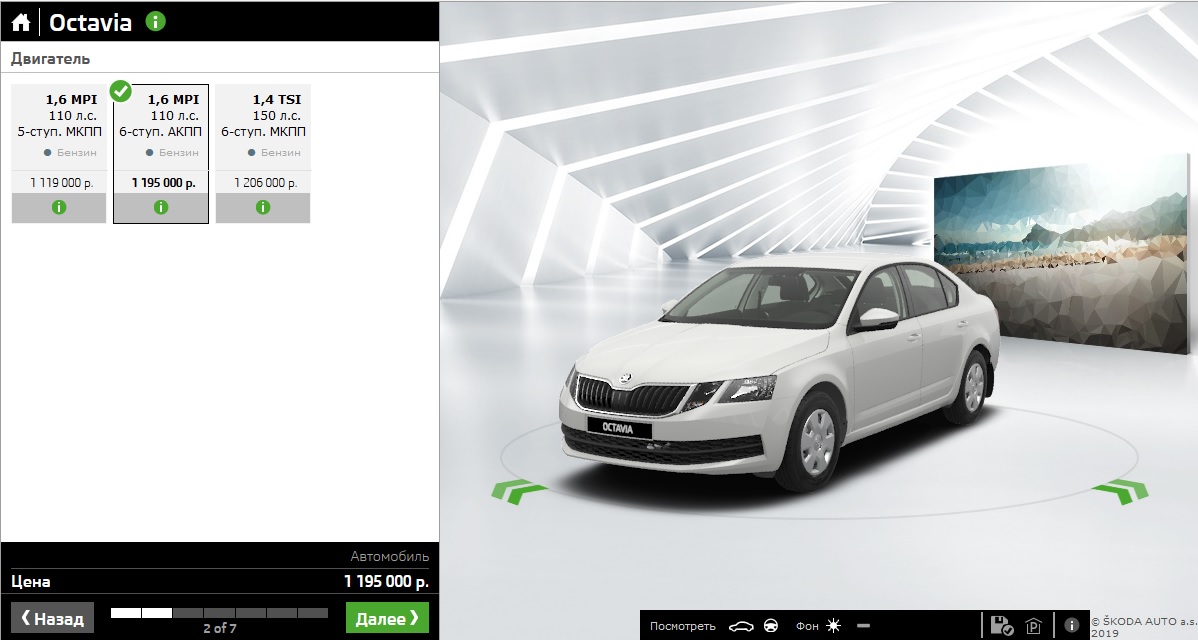The height and width of the screenshot is (640, 1198).
Task: Click total Цена 1 195 000 р. value
Action: (386, 581)
